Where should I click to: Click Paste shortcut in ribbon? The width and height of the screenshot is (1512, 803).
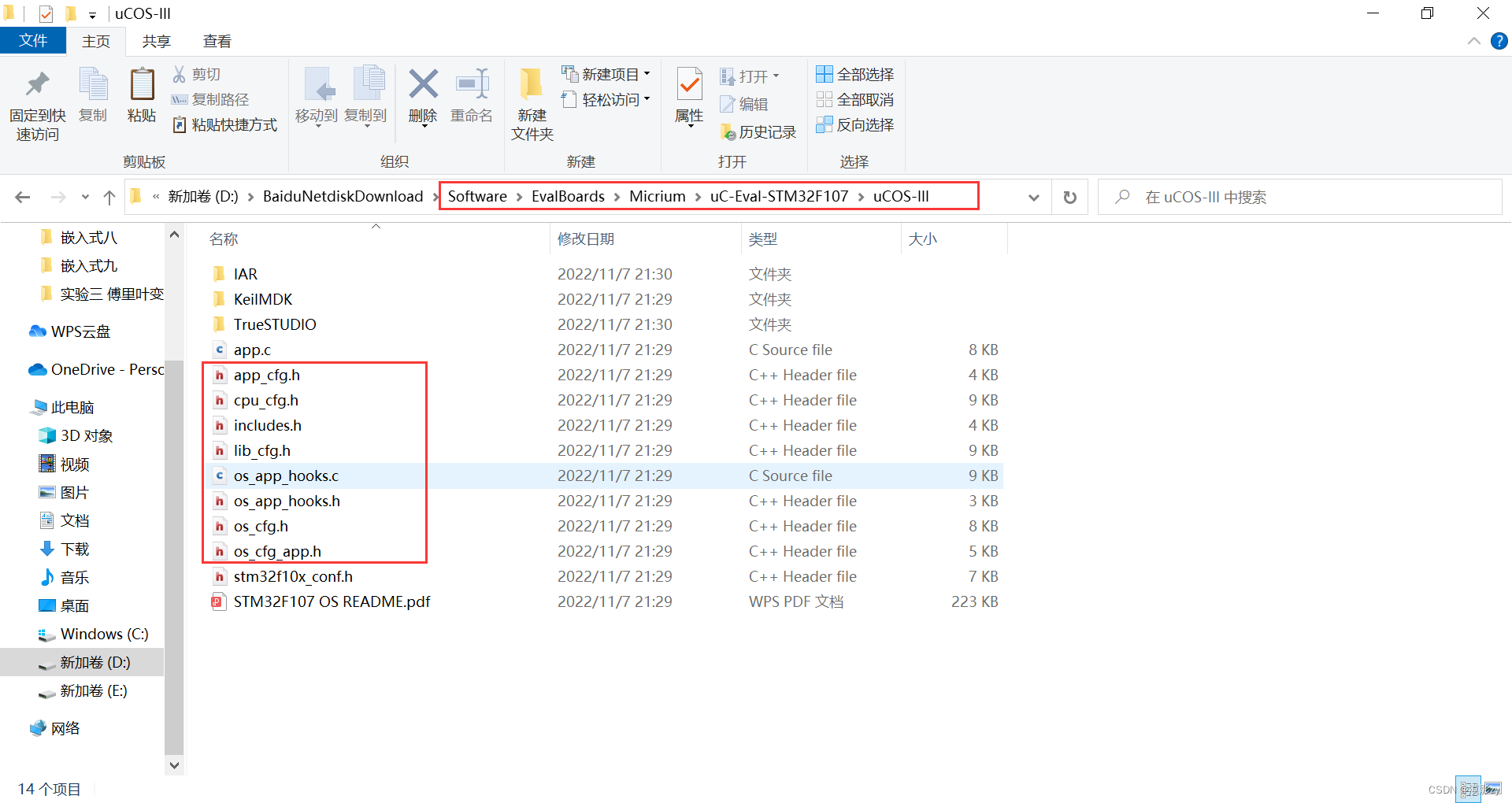tap(225, 124)
